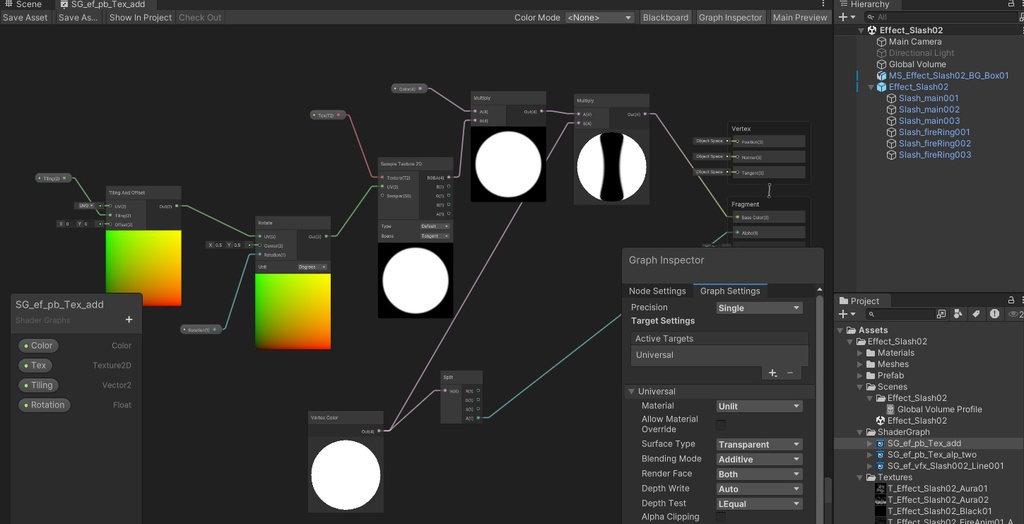Click the Search by Import Log Type icon

994,314
